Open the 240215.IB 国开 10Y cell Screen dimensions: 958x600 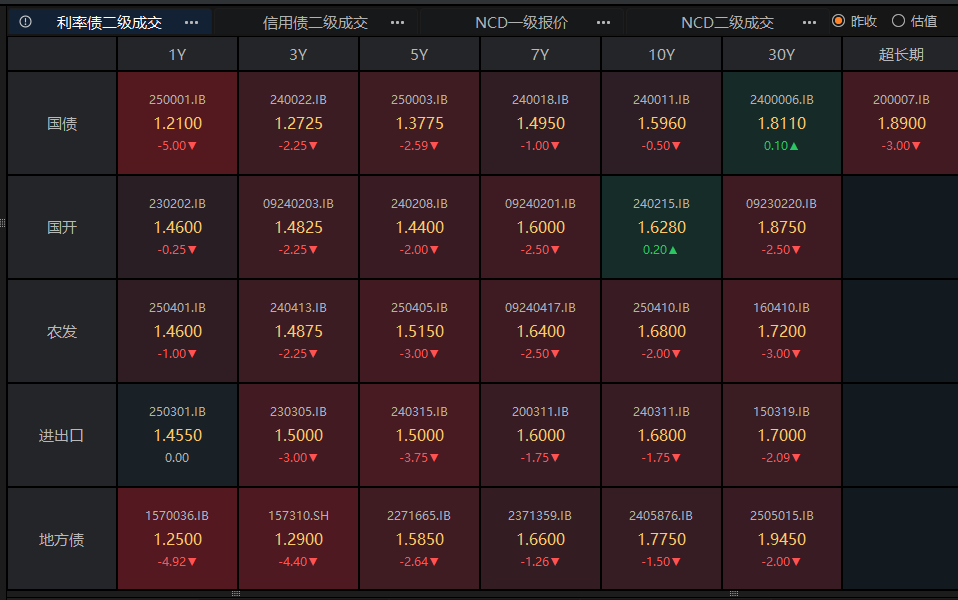661,227
